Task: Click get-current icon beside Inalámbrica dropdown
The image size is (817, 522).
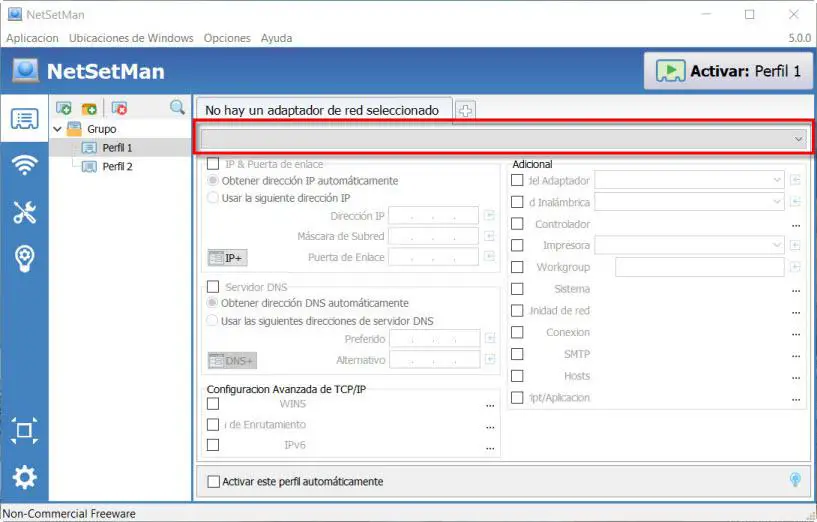Action: click(x=795, y=201)
